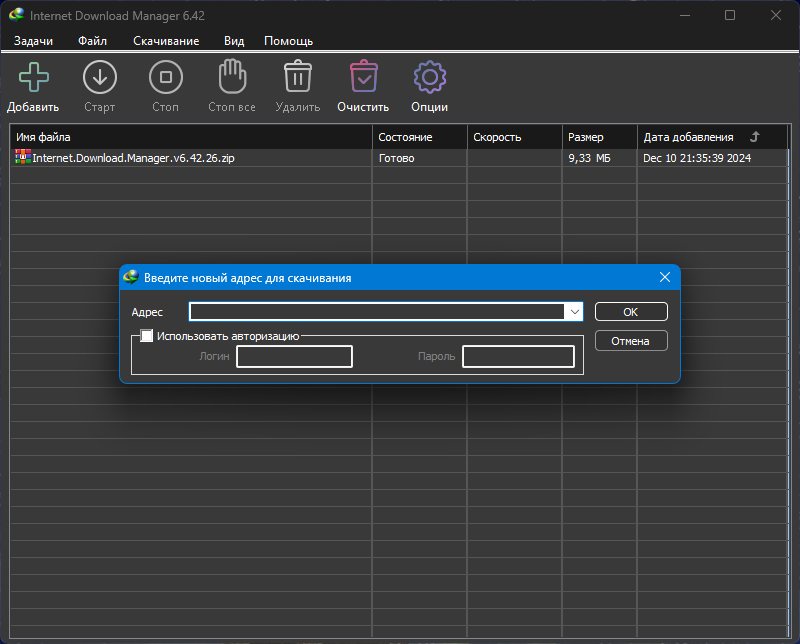
Task: Open the Скачивание menu
Action: click(x=166, y=41)
